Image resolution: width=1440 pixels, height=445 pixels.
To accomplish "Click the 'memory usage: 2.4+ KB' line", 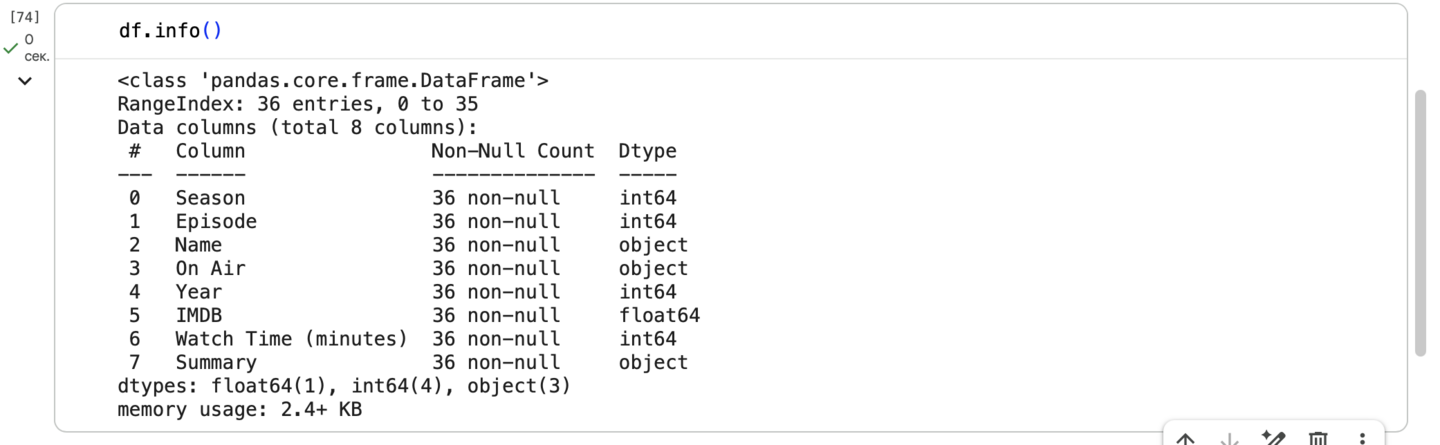I will (239, 409).
